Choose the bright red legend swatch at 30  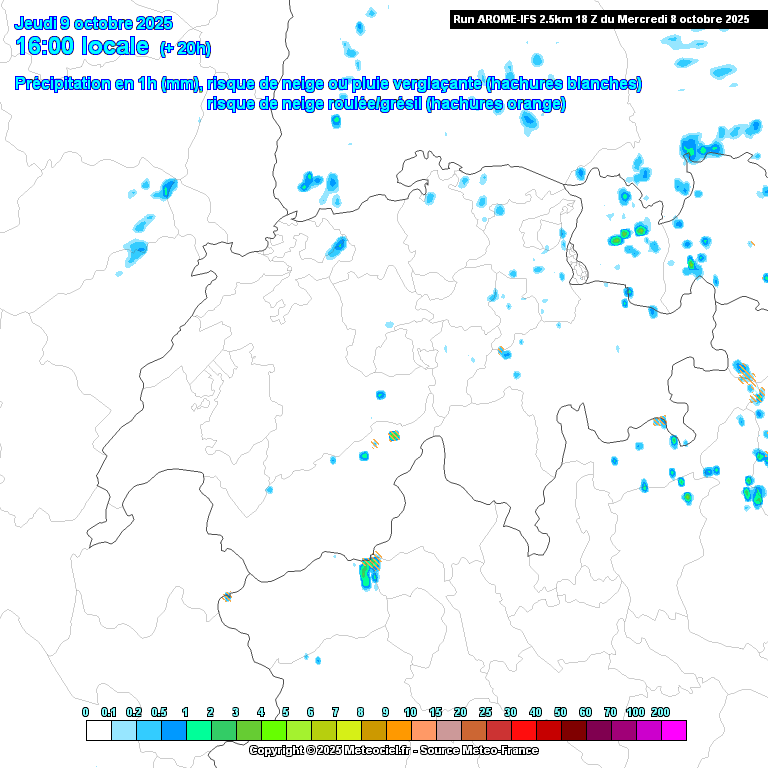[523, 731]
